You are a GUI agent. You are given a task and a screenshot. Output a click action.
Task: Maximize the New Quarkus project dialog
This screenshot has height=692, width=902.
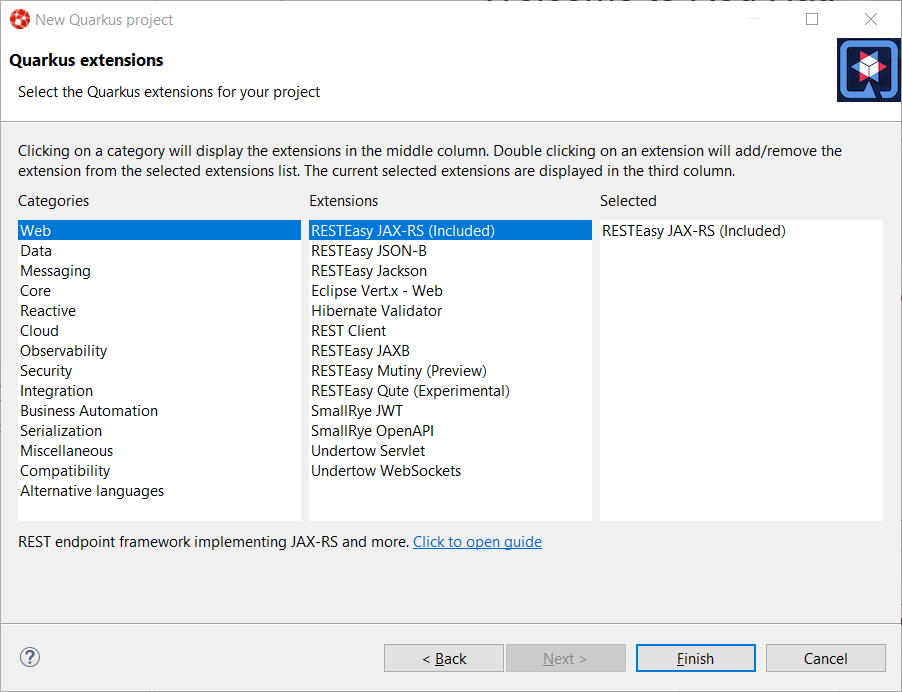click(812, 20)
